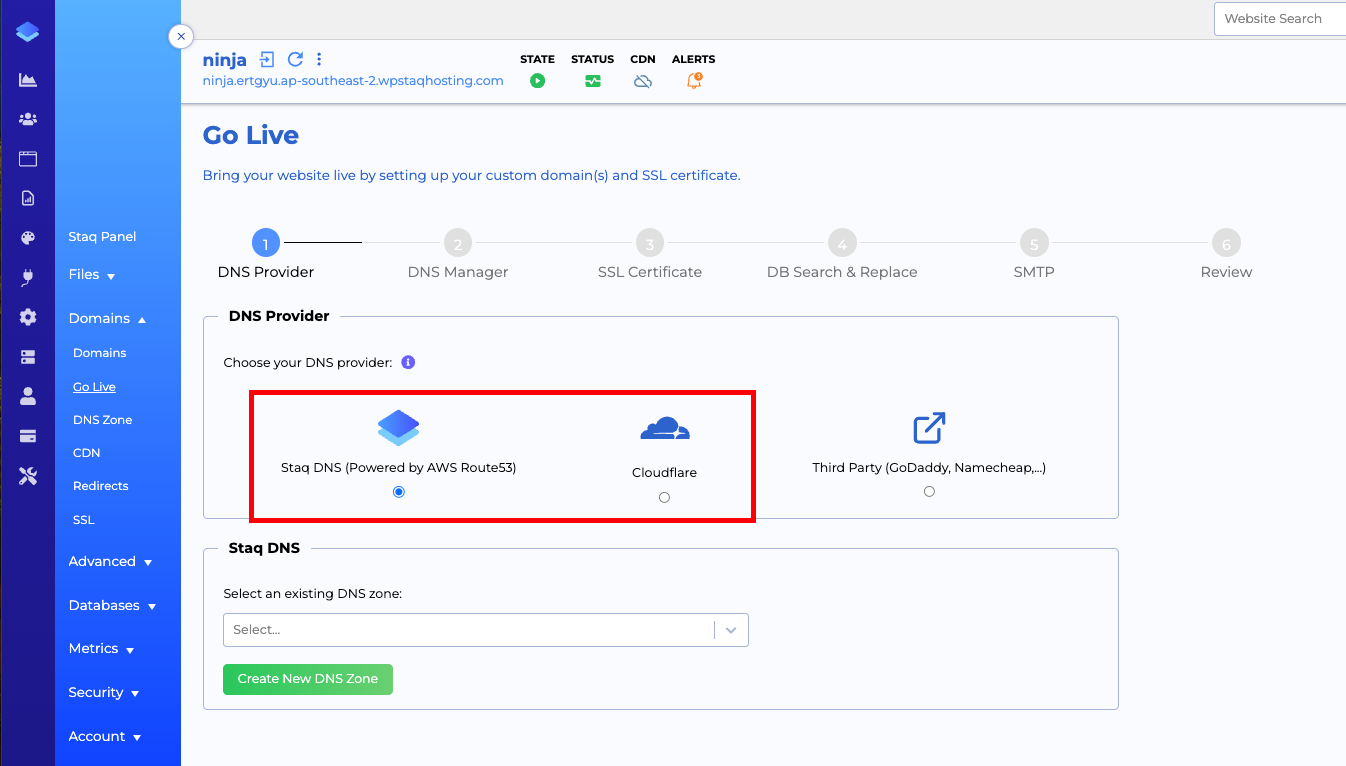Expand the Security sidebar section
The width and height of the screenshot is (1346, 766).
coord(103,693)
